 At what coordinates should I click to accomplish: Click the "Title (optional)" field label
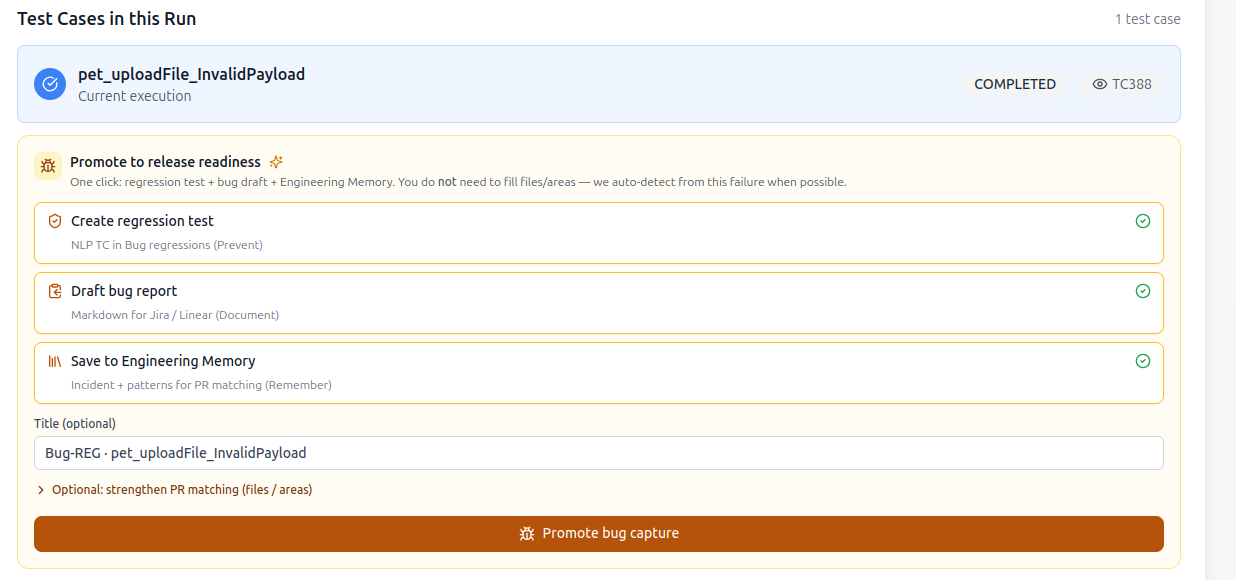(x=75, y=423)
